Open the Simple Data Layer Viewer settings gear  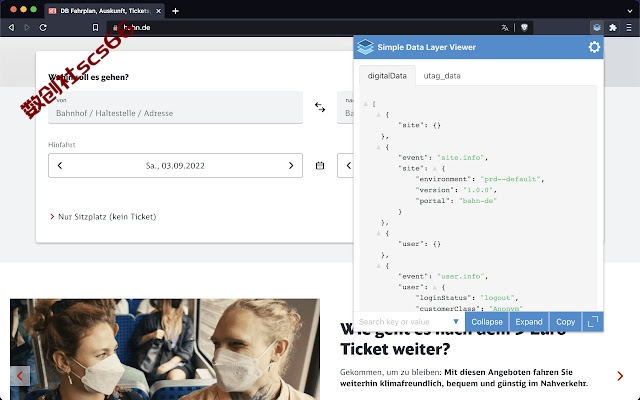[594, 47]
